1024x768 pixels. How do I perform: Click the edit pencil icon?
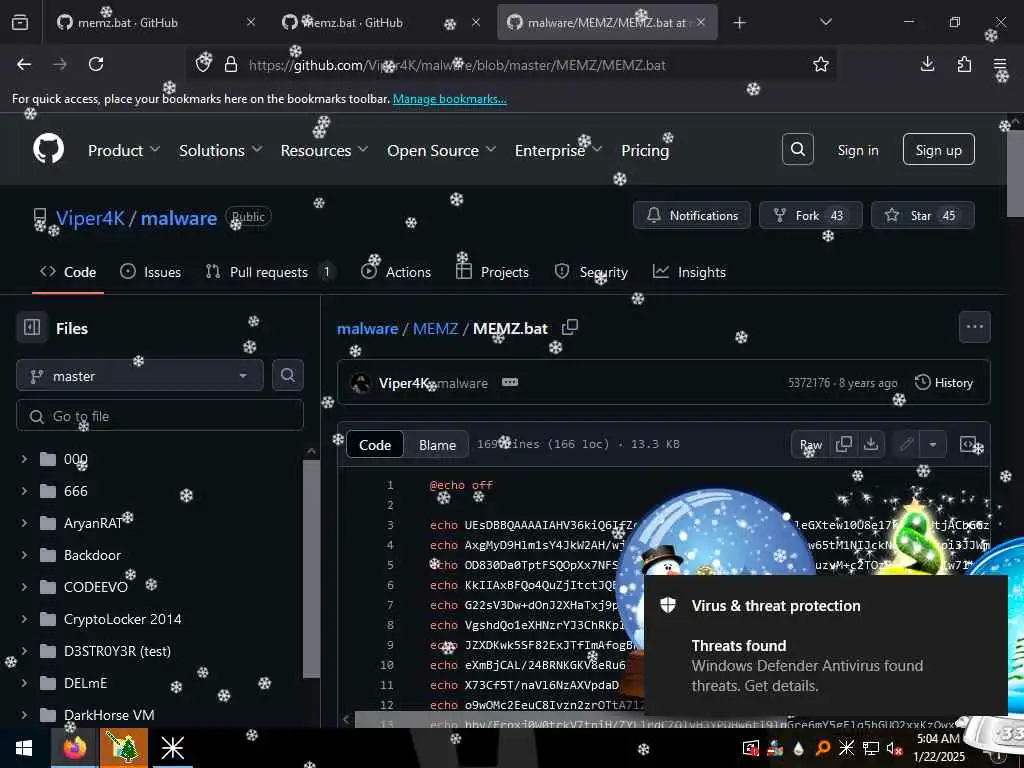pos(906,444)
